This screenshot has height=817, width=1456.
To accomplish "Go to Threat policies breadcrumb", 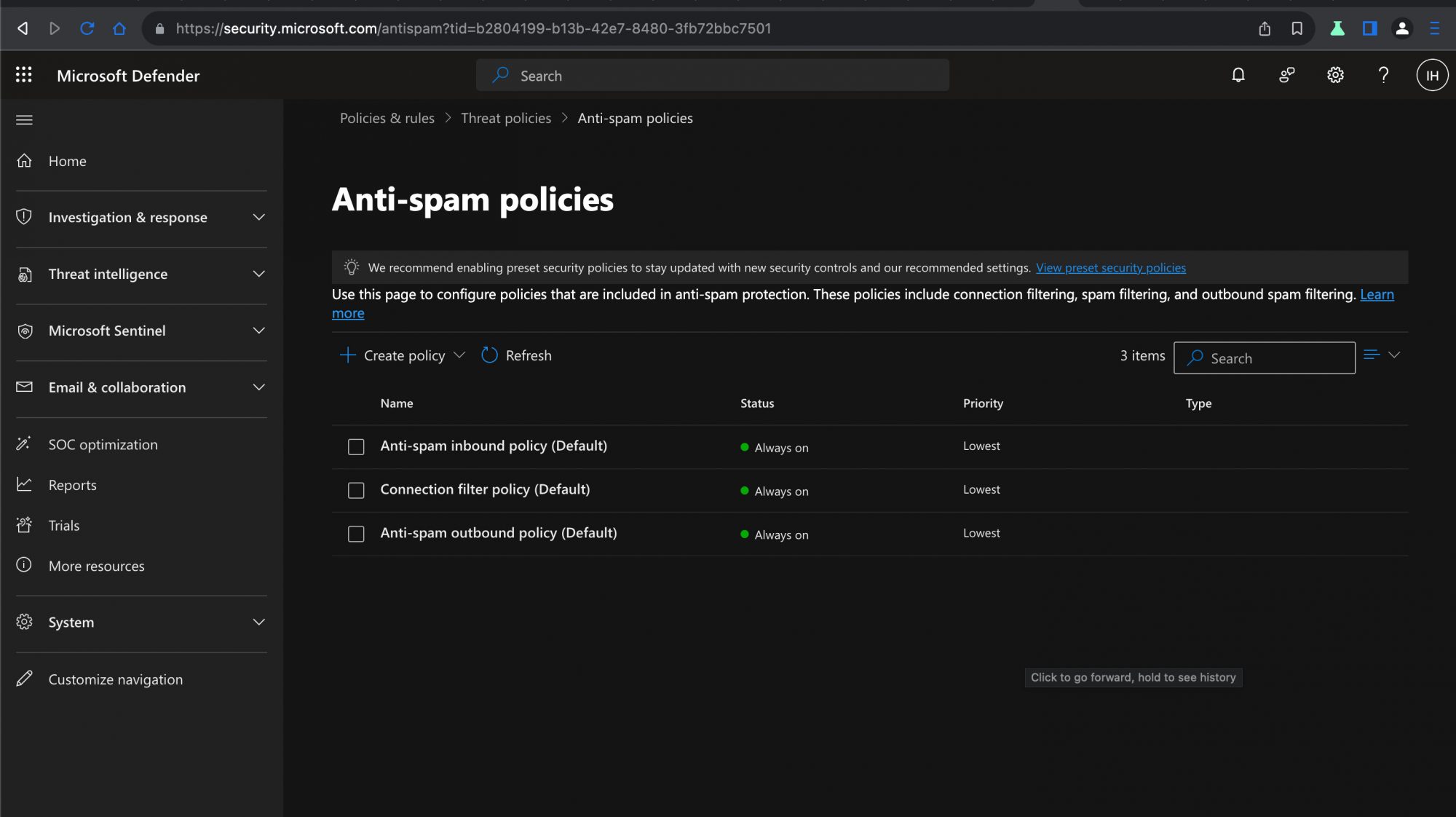I will pos(506,118).
